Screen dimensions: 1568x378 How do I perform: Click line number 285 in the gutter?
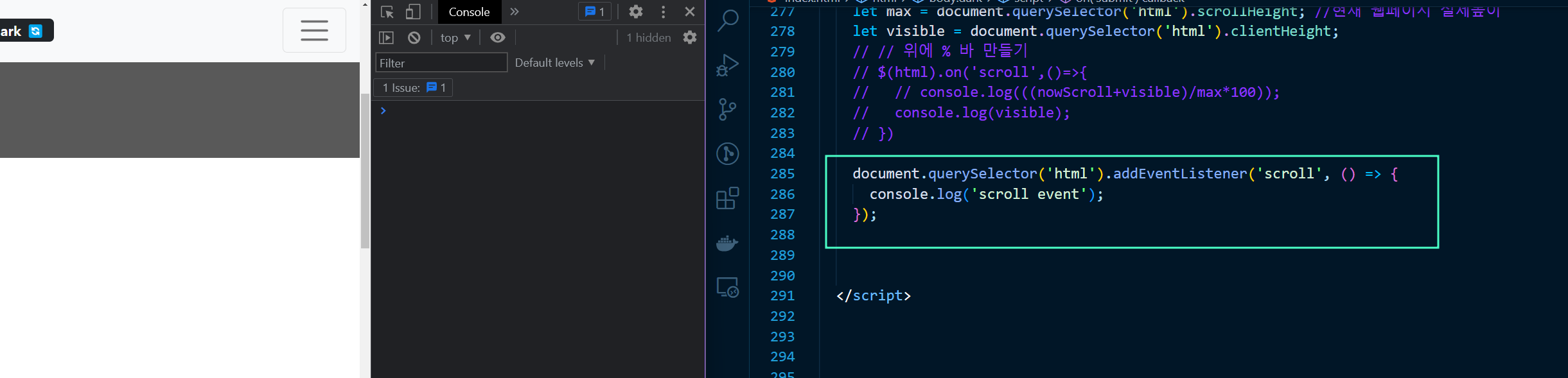pos(782,174)
